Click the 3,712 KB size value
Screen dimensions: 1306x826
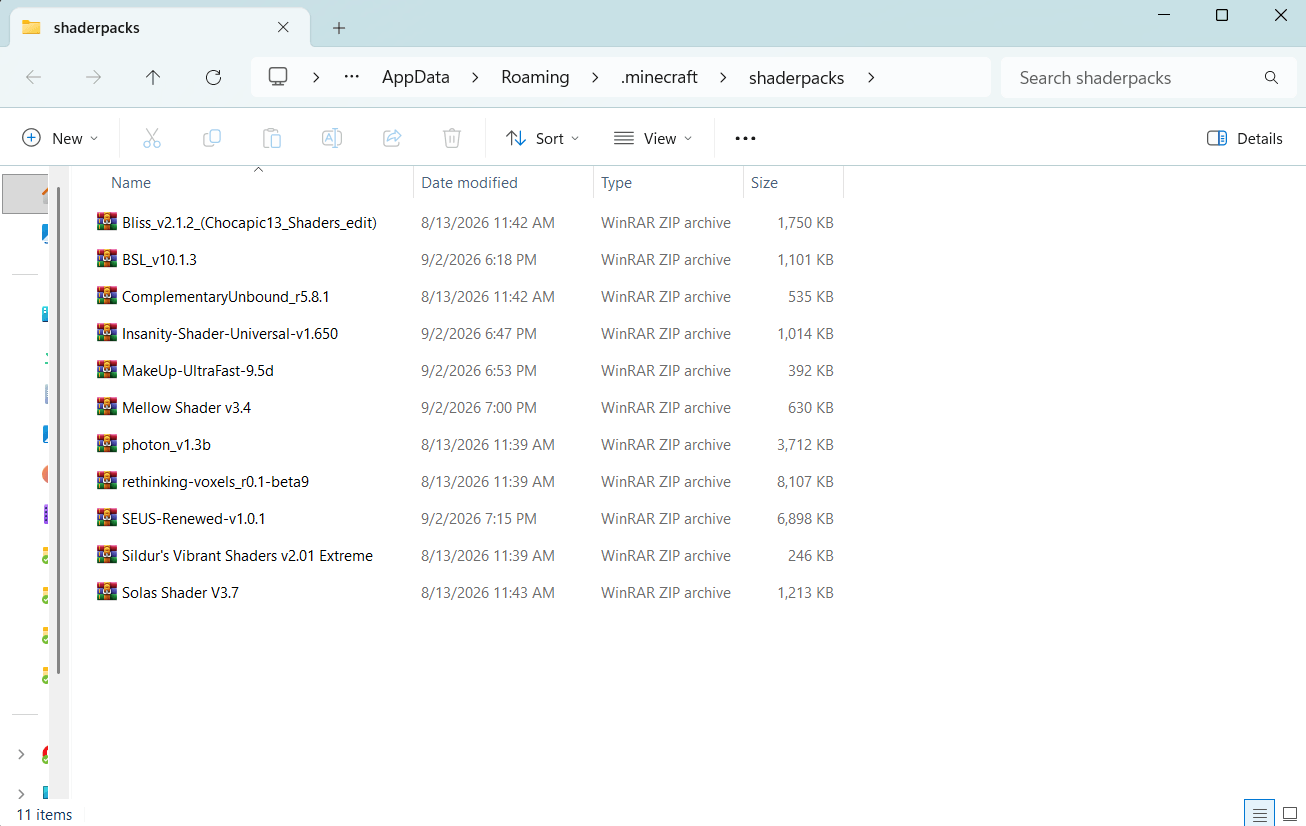[x=805, y=444]
